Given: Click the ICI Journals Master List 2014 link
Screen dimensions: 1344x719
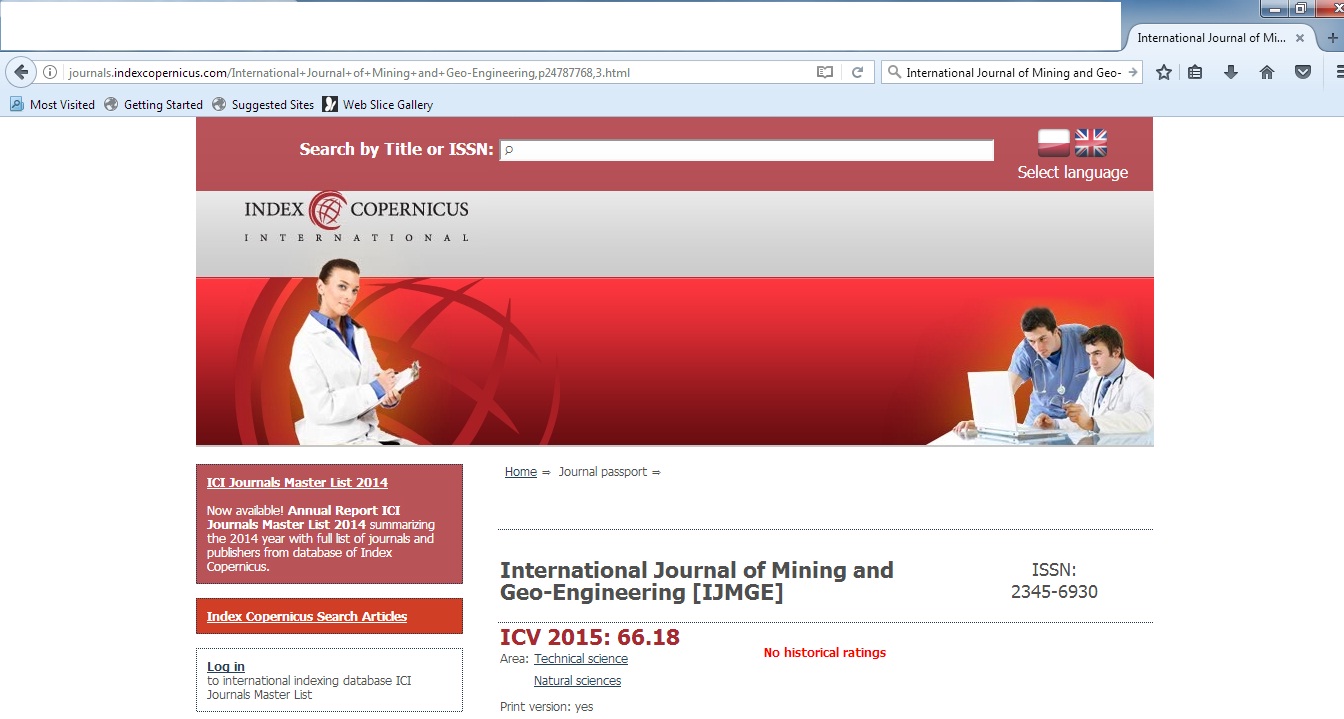Looking at the screenshot, I should tap(297, 482).
